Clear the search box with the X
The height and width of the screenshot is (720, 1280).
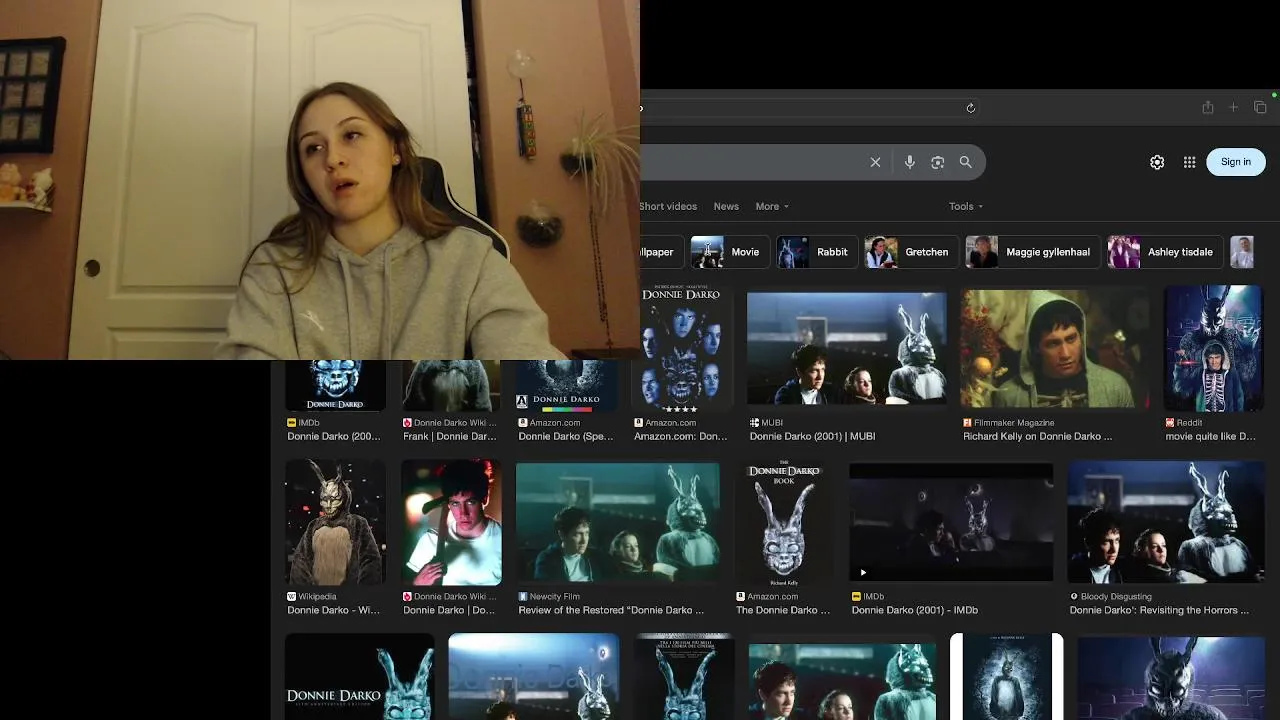pos(875,162)
